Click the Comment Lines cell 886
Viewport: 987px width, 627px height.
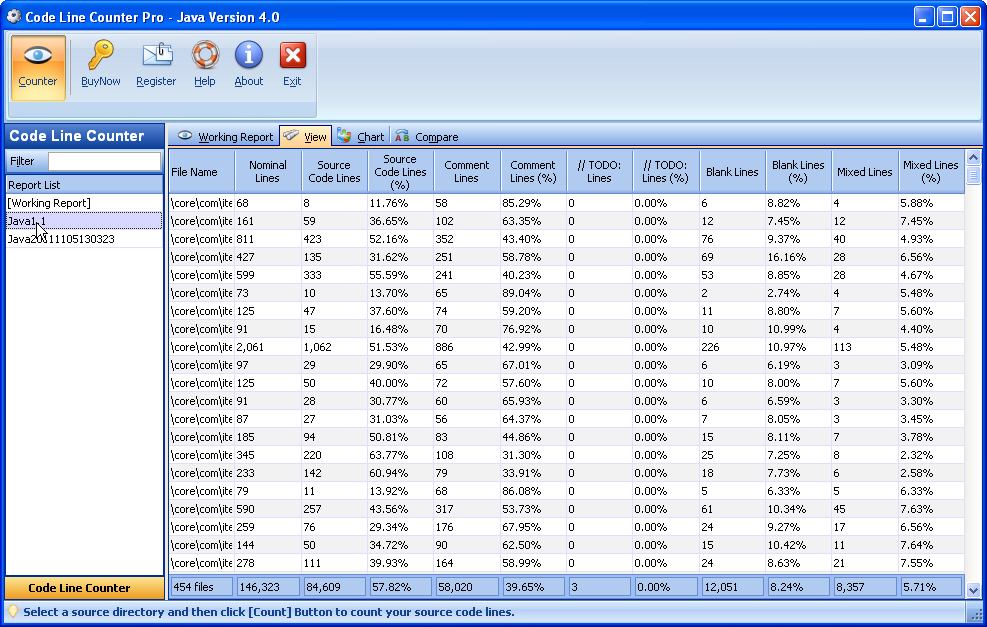pyautogui.click(x=466, y=347)
